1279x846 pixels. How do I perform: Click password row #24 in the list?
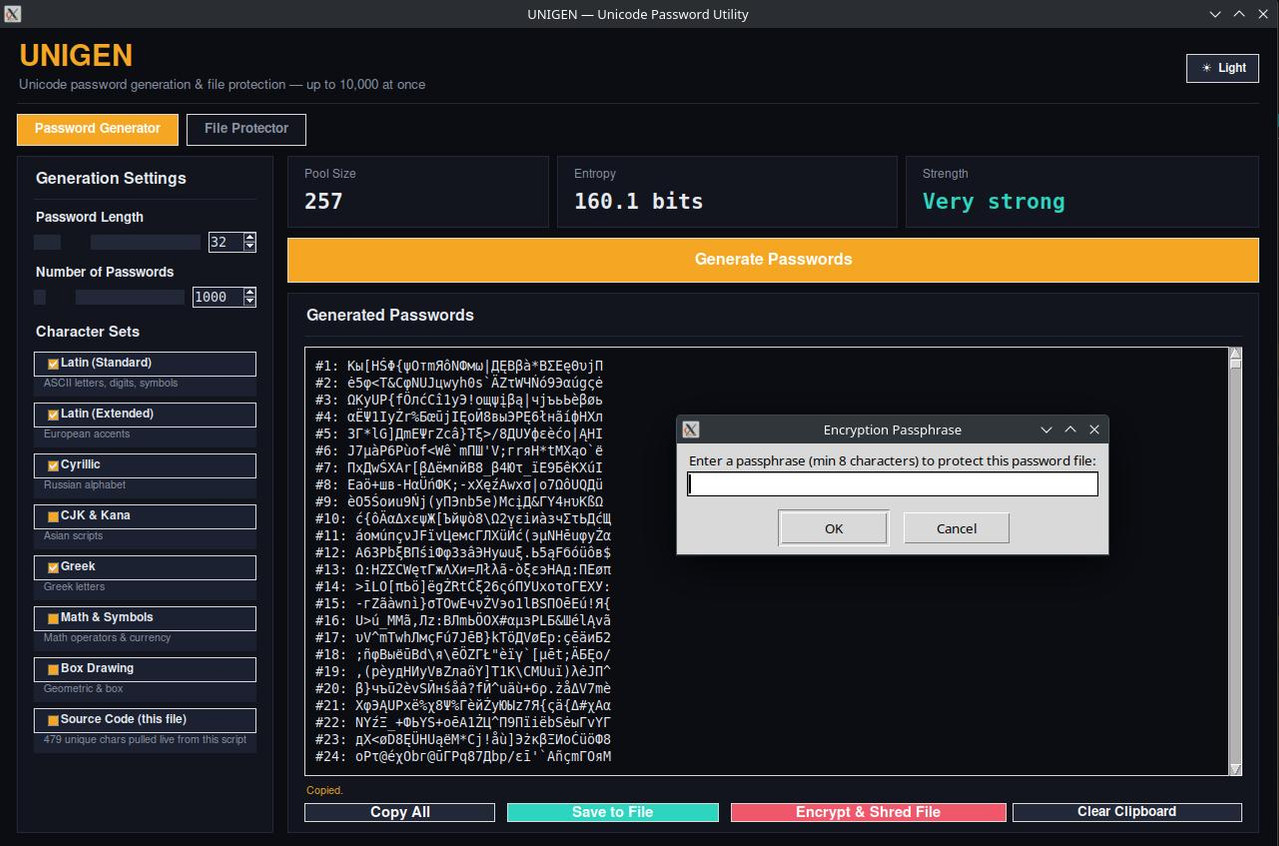click(463, 757)
